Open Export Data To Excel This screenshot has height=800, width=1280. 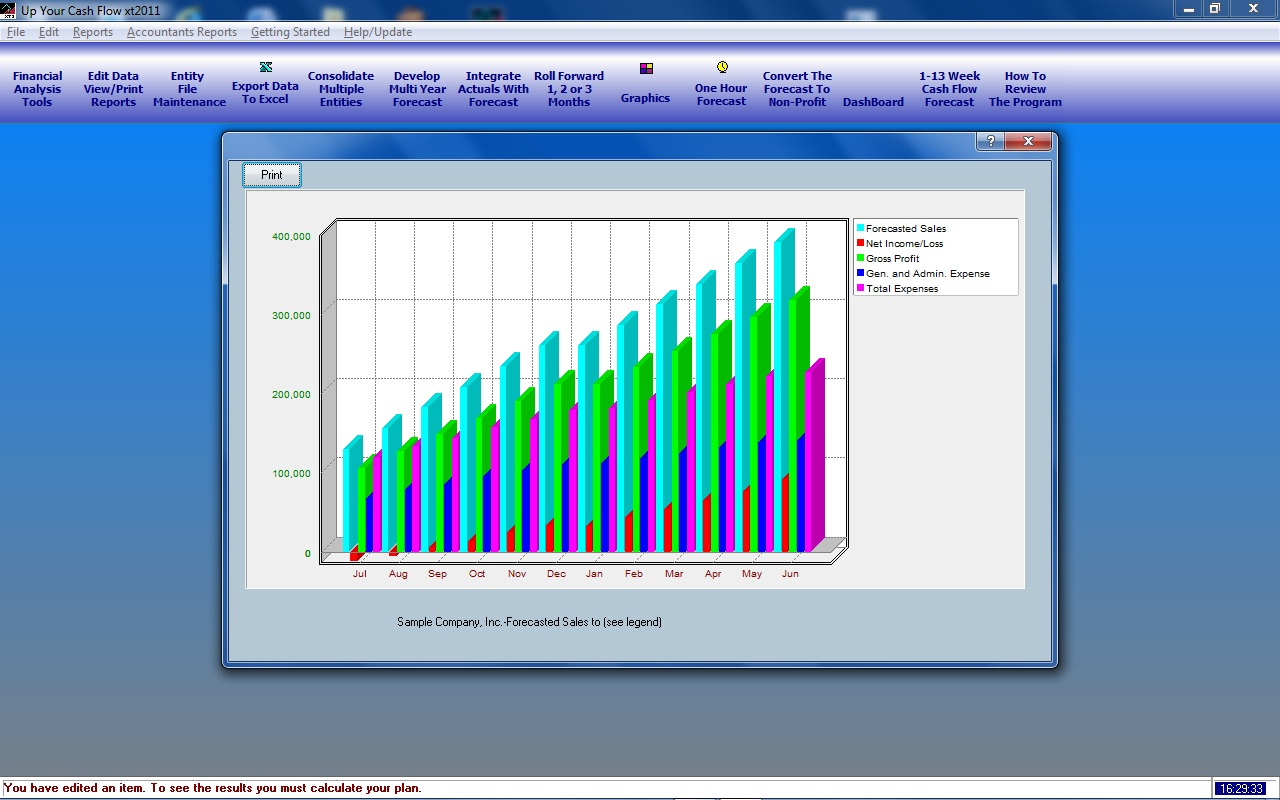pyautogui.click(x=264, y=85)
